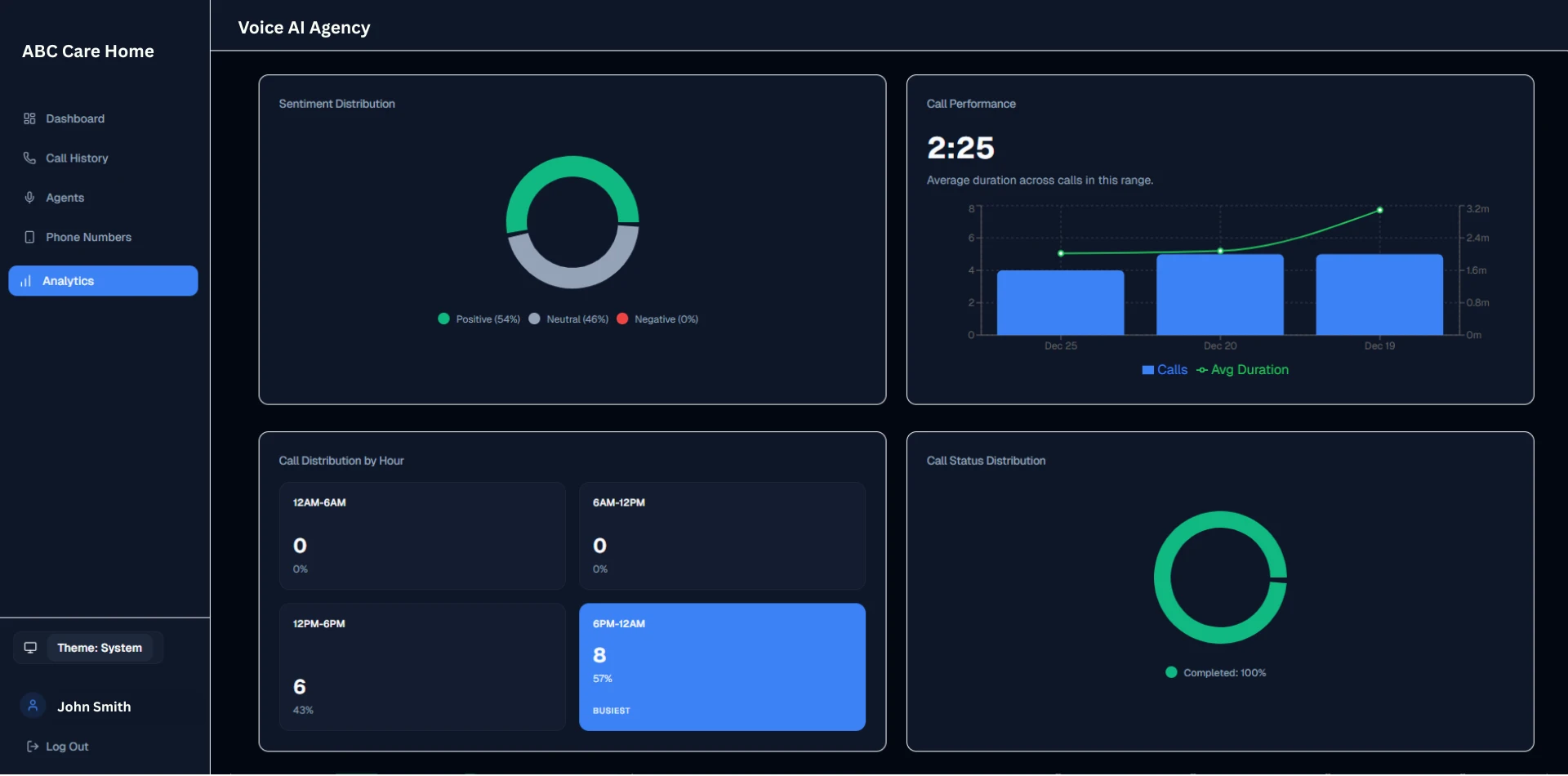Click the Neutral (46%) legend label
The height and width of the screenshot is (776, 1568).
pos(577,319)
